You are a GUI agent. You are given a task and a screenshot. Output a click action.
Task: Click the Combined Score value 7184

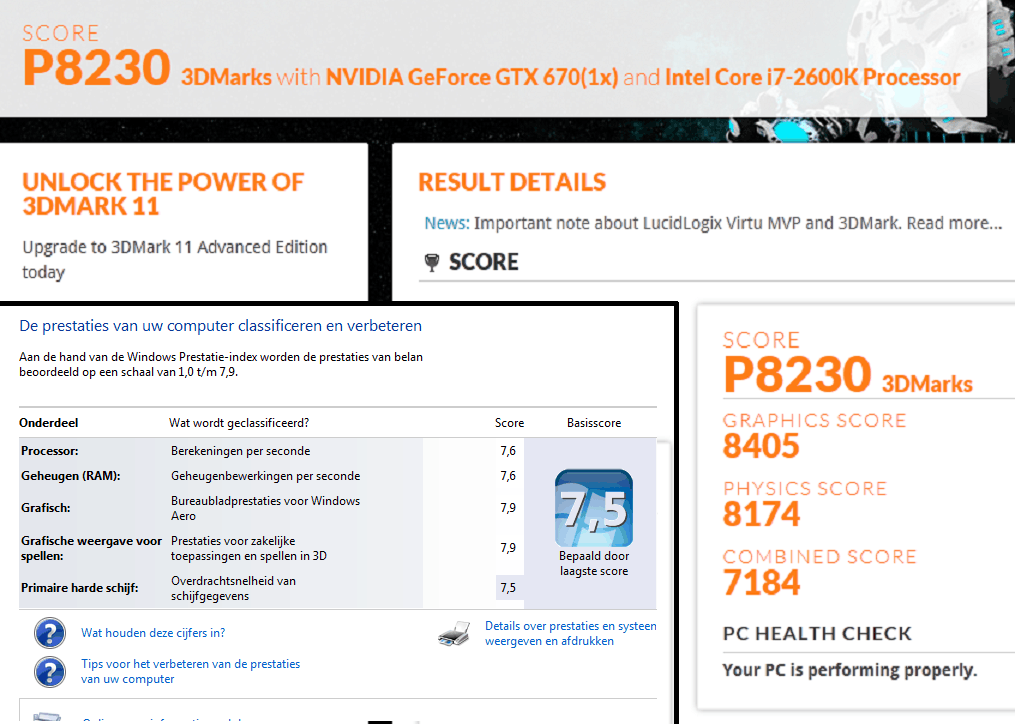[x=761, y=582]
